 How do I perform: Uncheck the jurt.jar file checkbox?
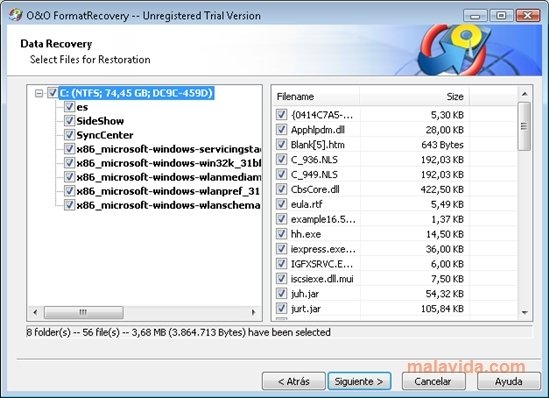pyautogui.click(x=282, y=308)
